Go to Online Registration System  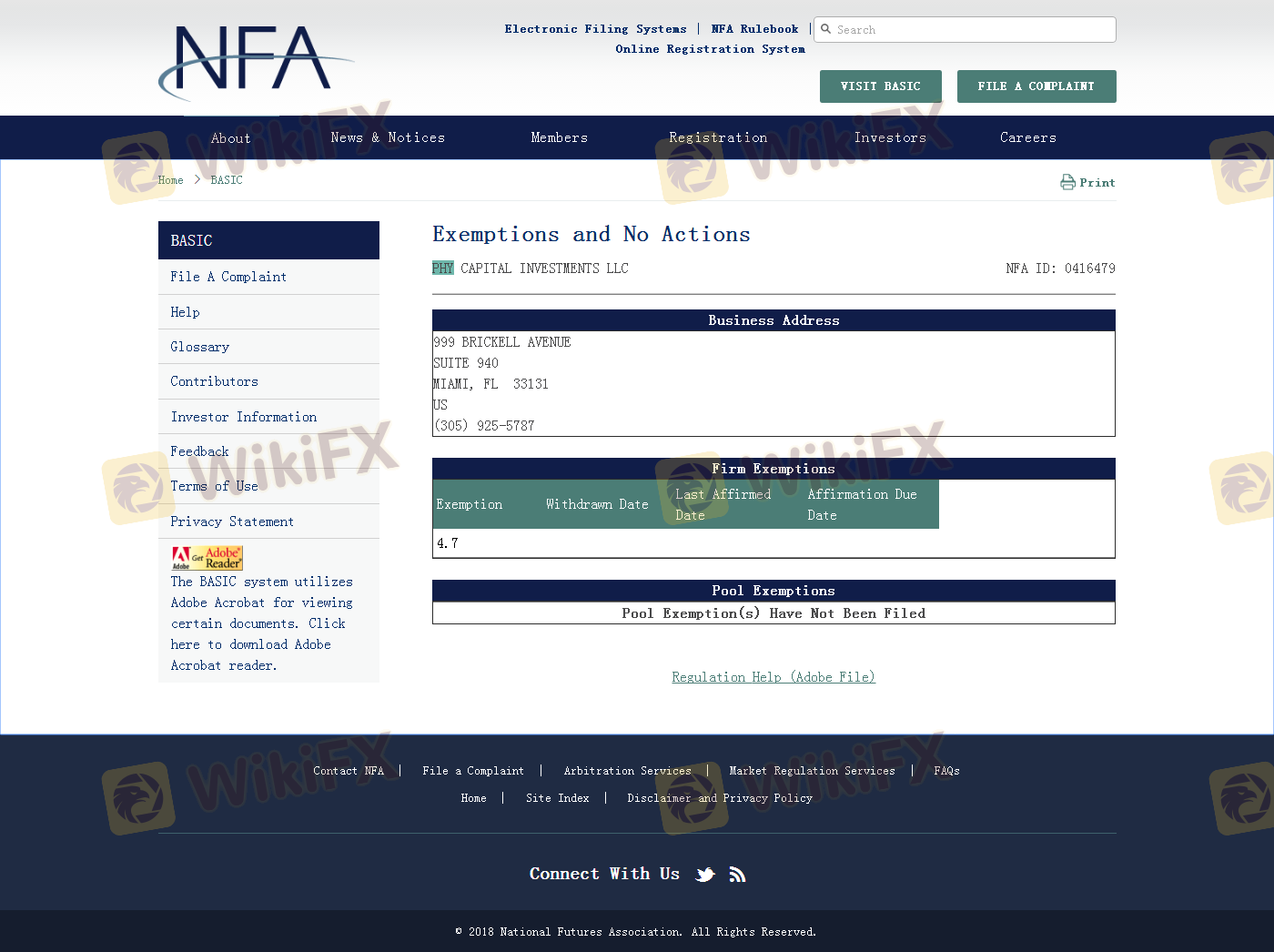(710, 49)
